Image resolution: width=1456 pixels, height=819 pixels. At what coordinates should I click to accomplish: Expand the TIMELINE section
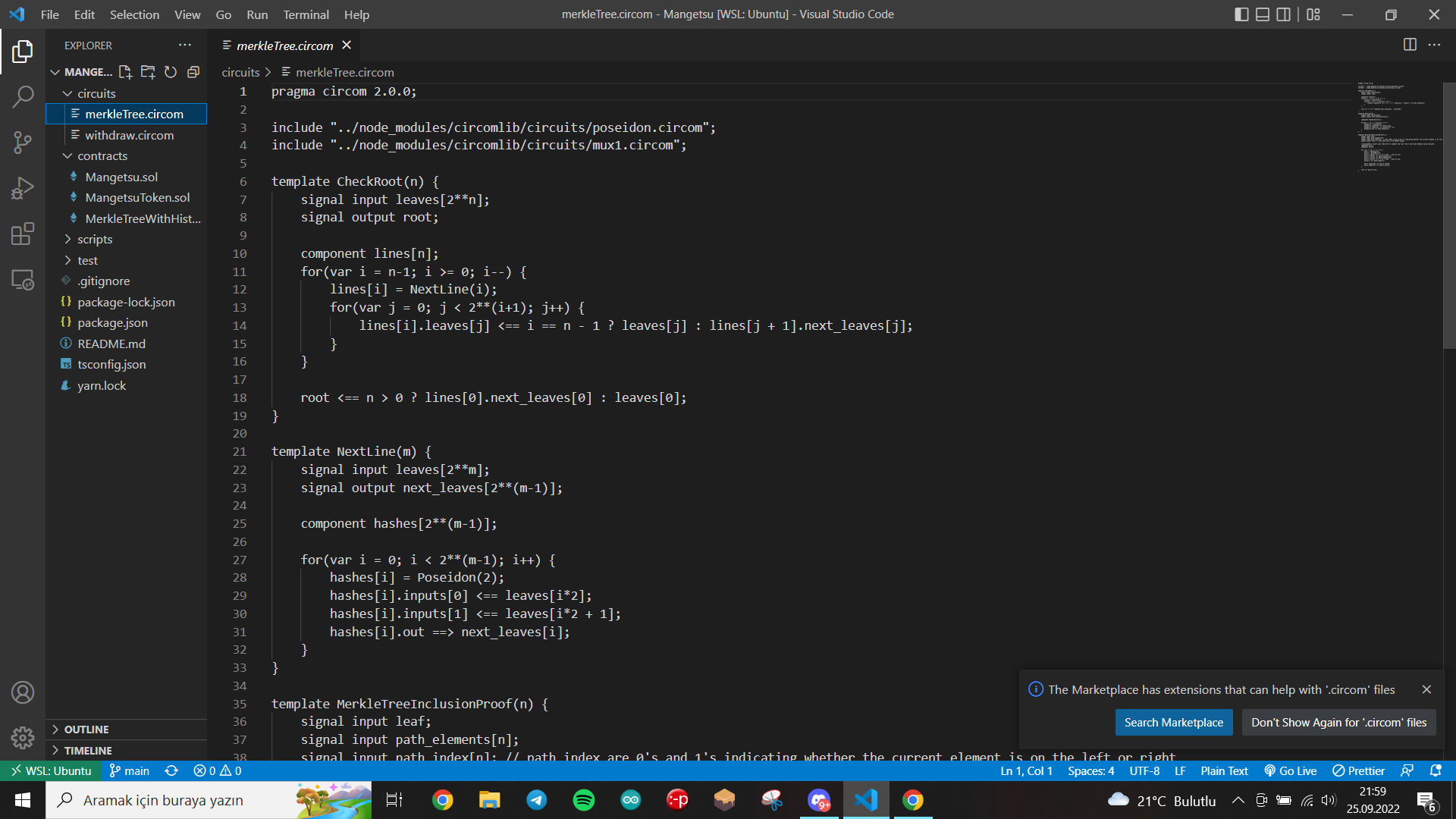click(x=126, y=751)
